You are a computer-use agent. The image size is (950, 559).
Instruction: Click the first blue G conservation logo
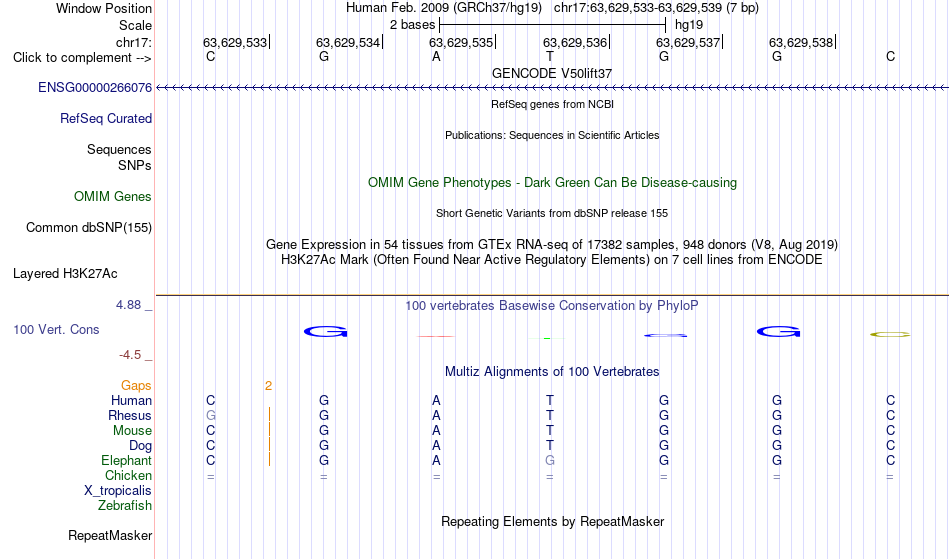click(x=325, y=331)
